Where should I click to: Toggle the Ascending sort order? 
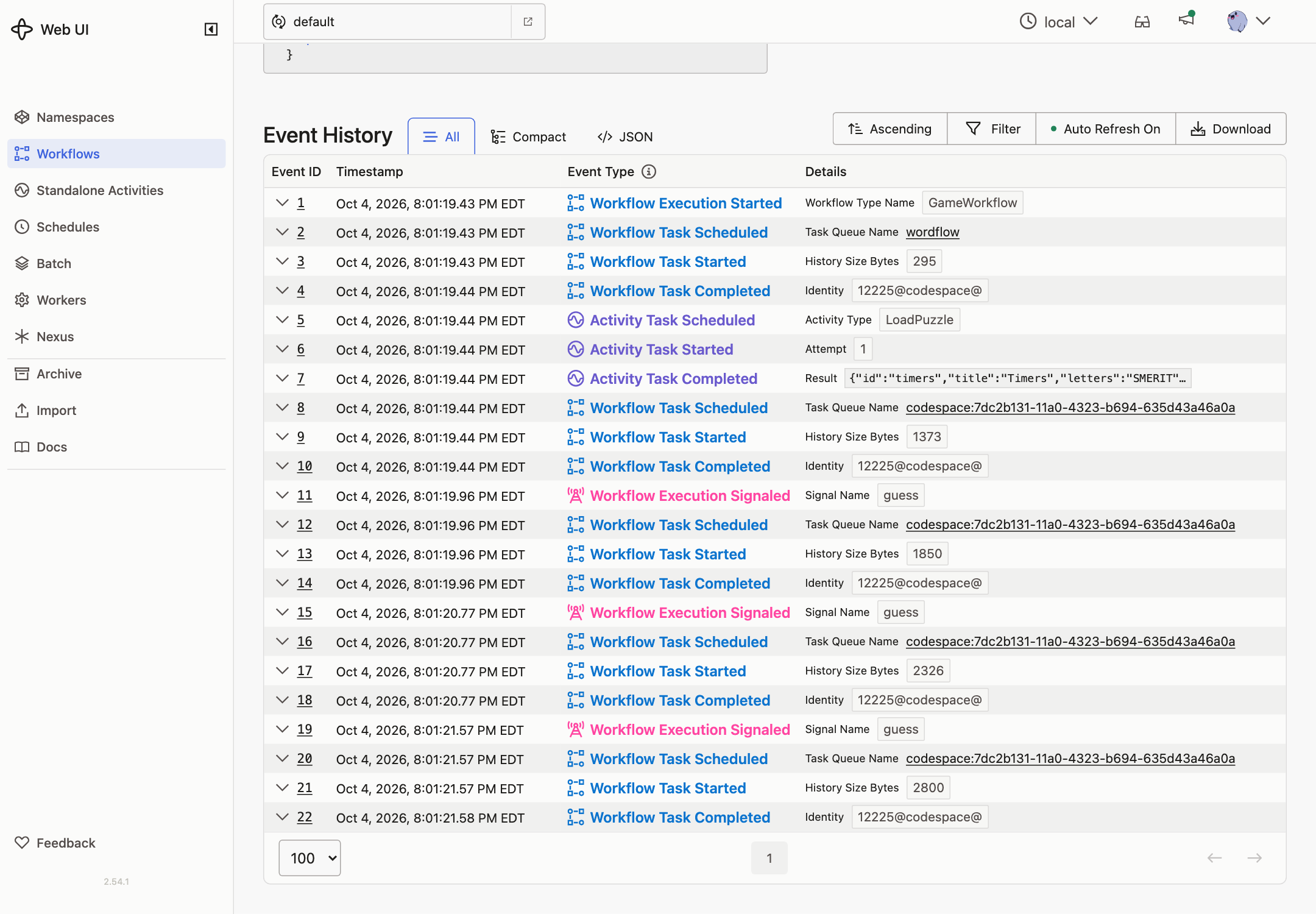890,129
